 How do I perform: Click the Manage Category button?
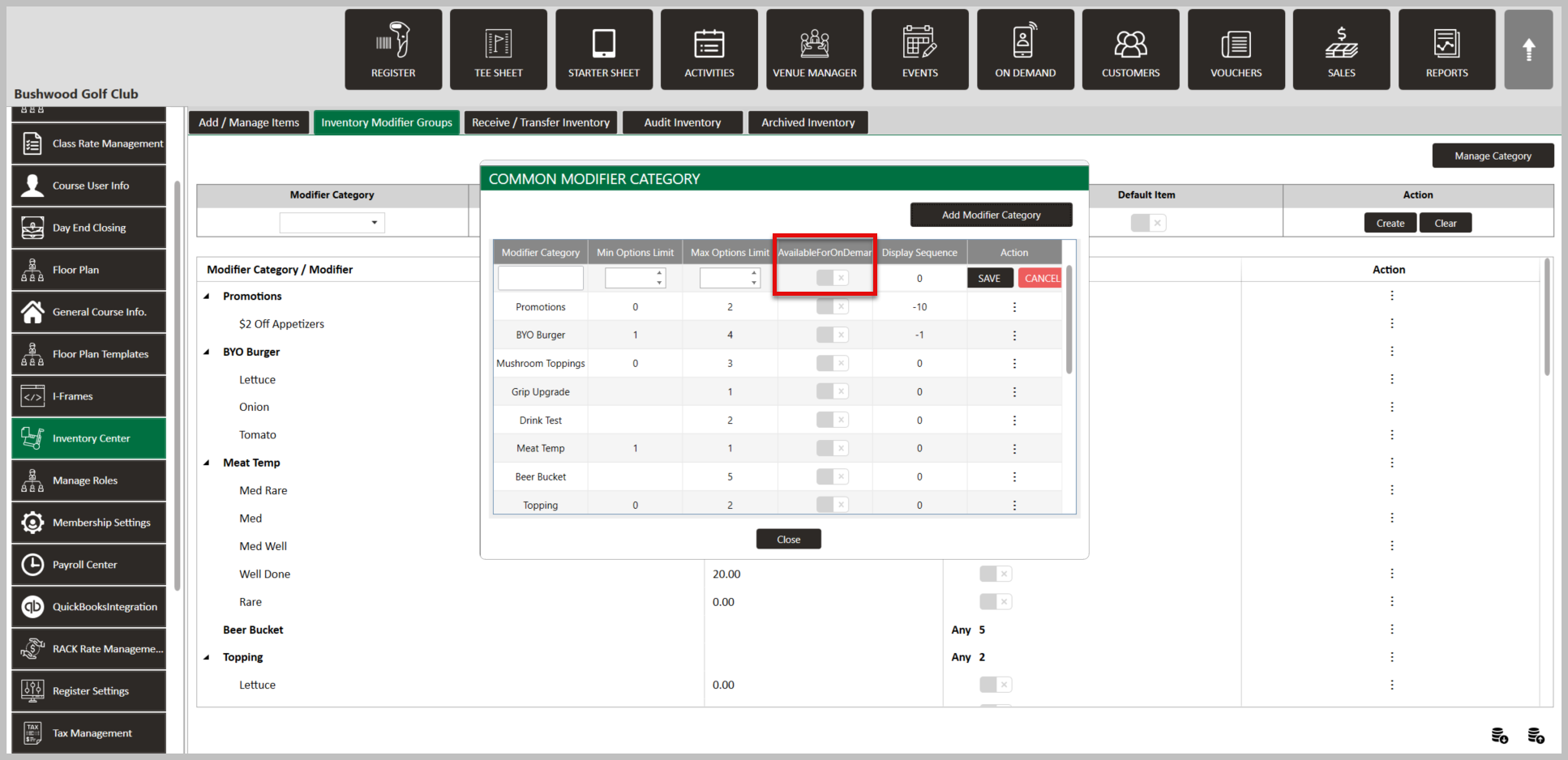pos(1493,156)
